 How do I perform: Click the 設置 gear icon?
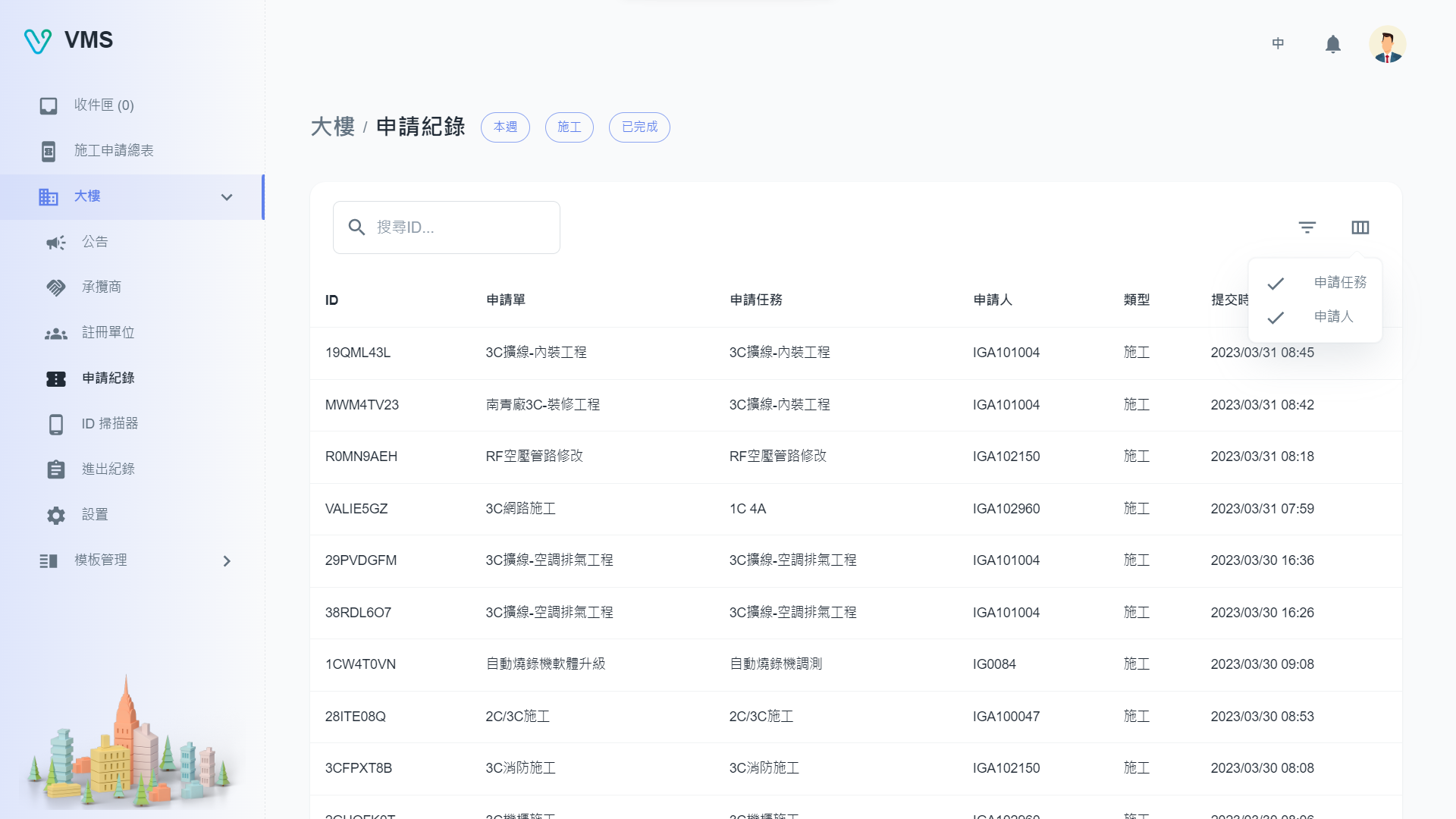[56, 516]
